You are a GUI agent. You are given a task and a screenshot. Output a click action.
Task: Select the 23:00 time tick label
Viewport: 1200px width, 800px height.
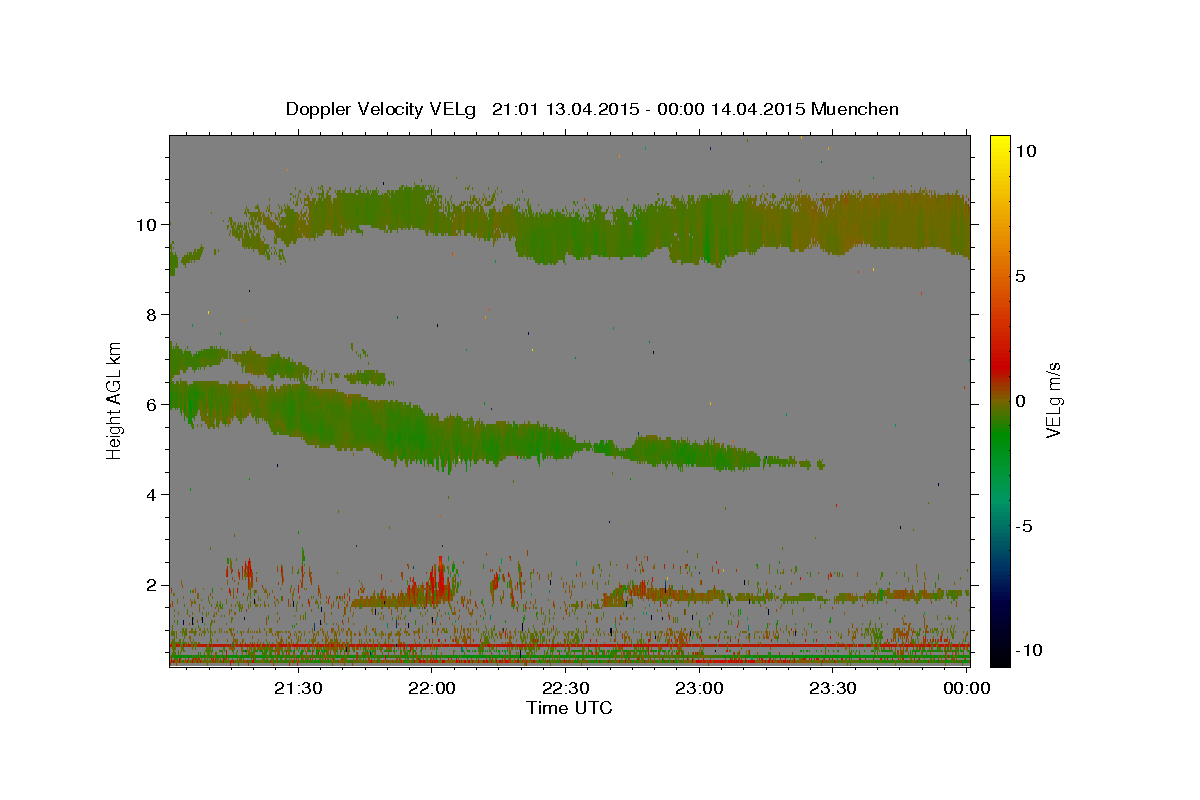699,688
